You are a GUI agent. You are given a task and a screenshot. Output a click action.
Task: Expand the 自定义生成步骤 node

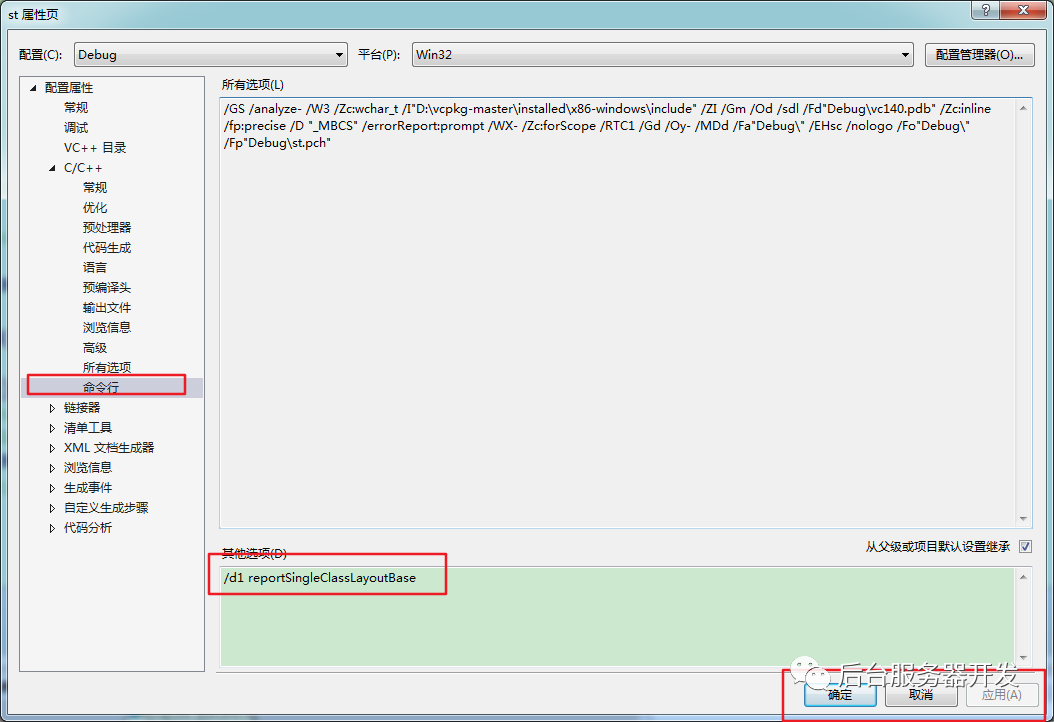click(53, 508)
